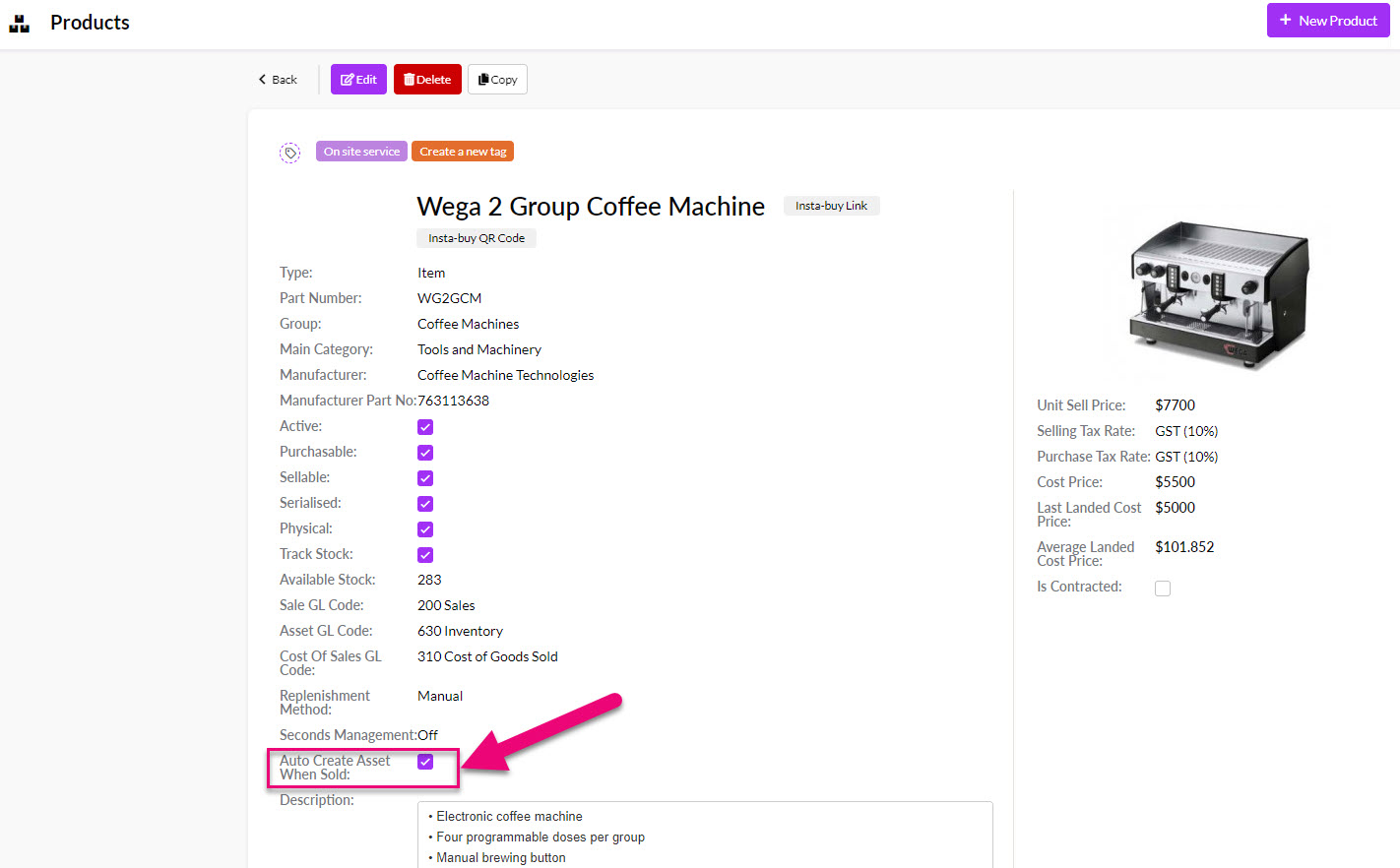The image size is (1400, 868).
Task: Click Create a new tag
Action: tap(463, 152)
